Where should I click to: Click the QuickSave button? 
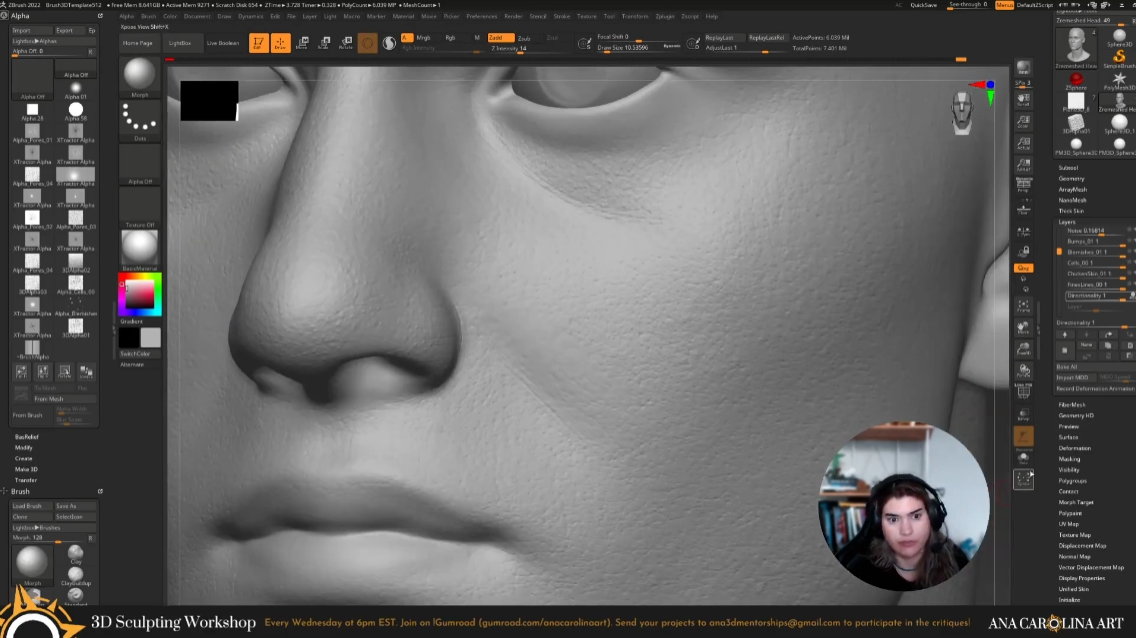tap(923, 5)
